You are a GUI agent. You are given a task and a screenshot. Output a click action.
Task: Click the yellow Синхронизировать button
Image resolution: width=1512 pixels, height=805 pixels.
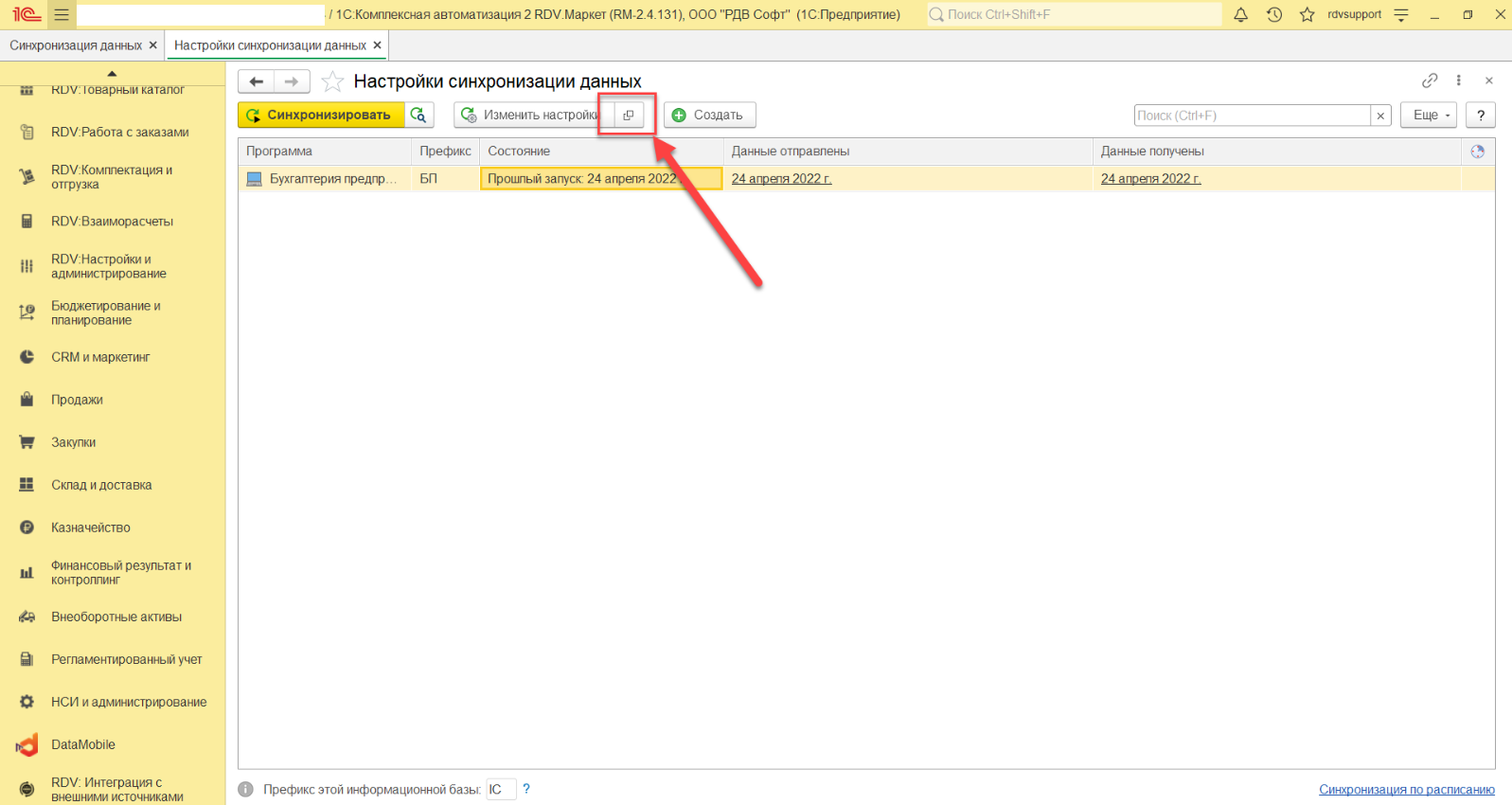pos(320,115)
